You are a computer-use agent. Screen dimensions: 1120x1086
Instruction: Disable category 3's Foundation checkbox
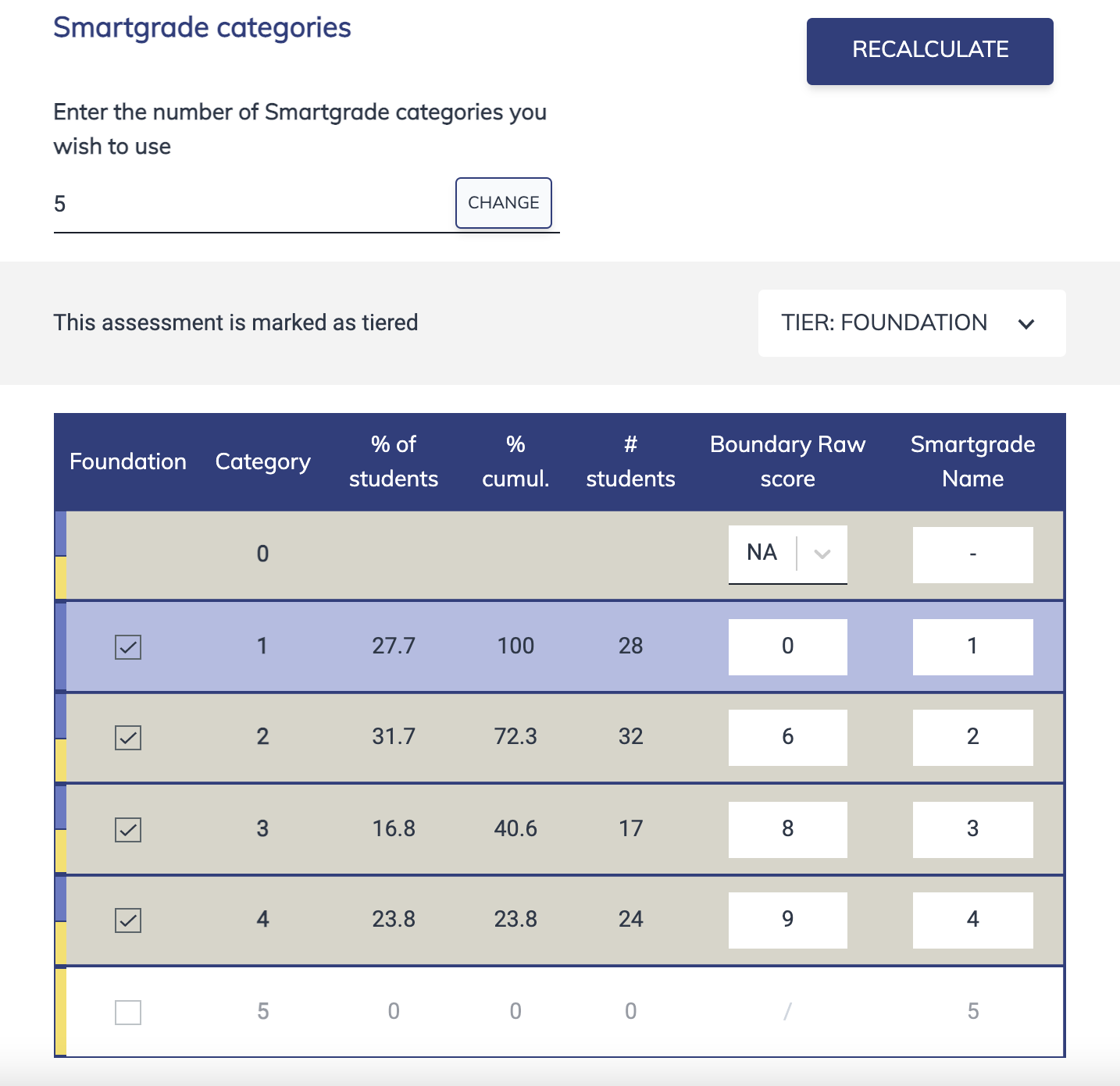[x=127, y=829]
